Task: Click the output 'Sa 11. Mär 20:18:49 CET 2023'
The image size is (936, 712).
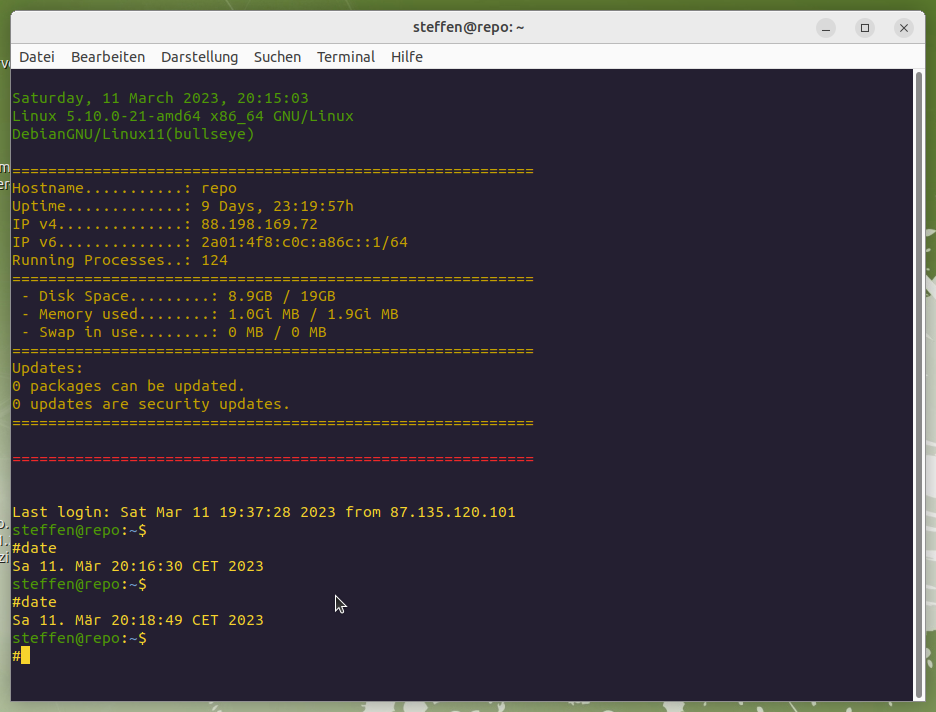Action: tap(138, 620)
